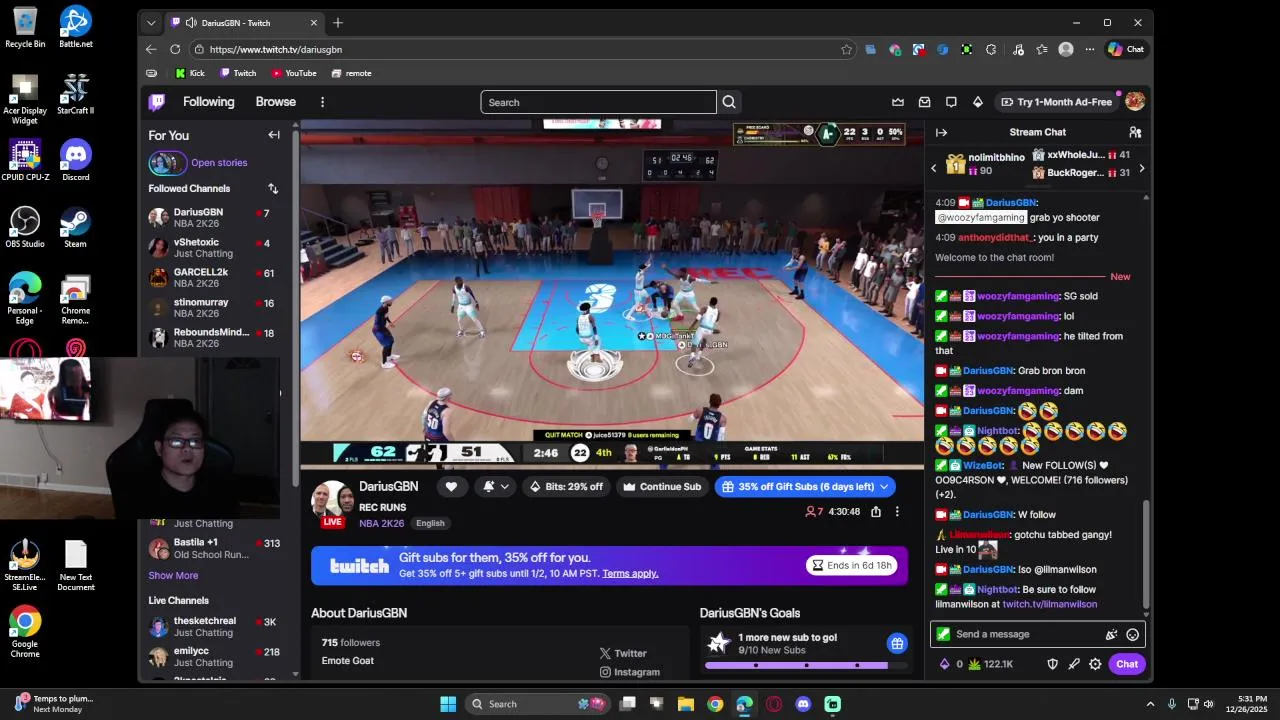Show hidden tray icons chevron
The image size is (1280, 720).
point(1149,704)
